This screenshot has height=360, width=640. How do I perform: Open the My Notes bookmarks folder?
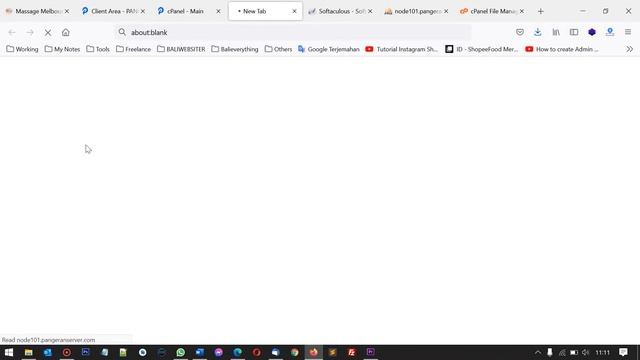coord(62,49)
